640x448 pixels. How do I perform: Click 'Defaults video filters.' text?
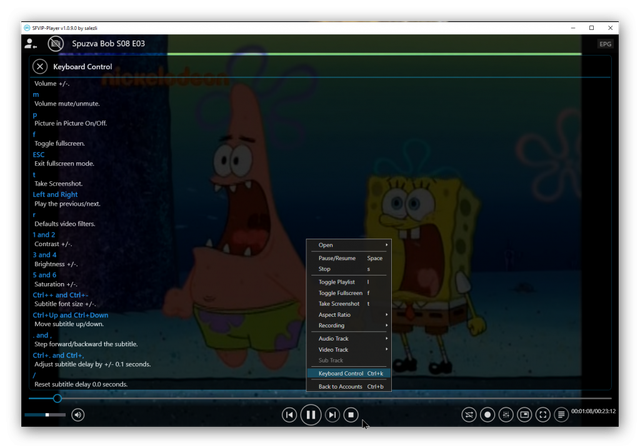pyautogui.click(x=64, y=224)
